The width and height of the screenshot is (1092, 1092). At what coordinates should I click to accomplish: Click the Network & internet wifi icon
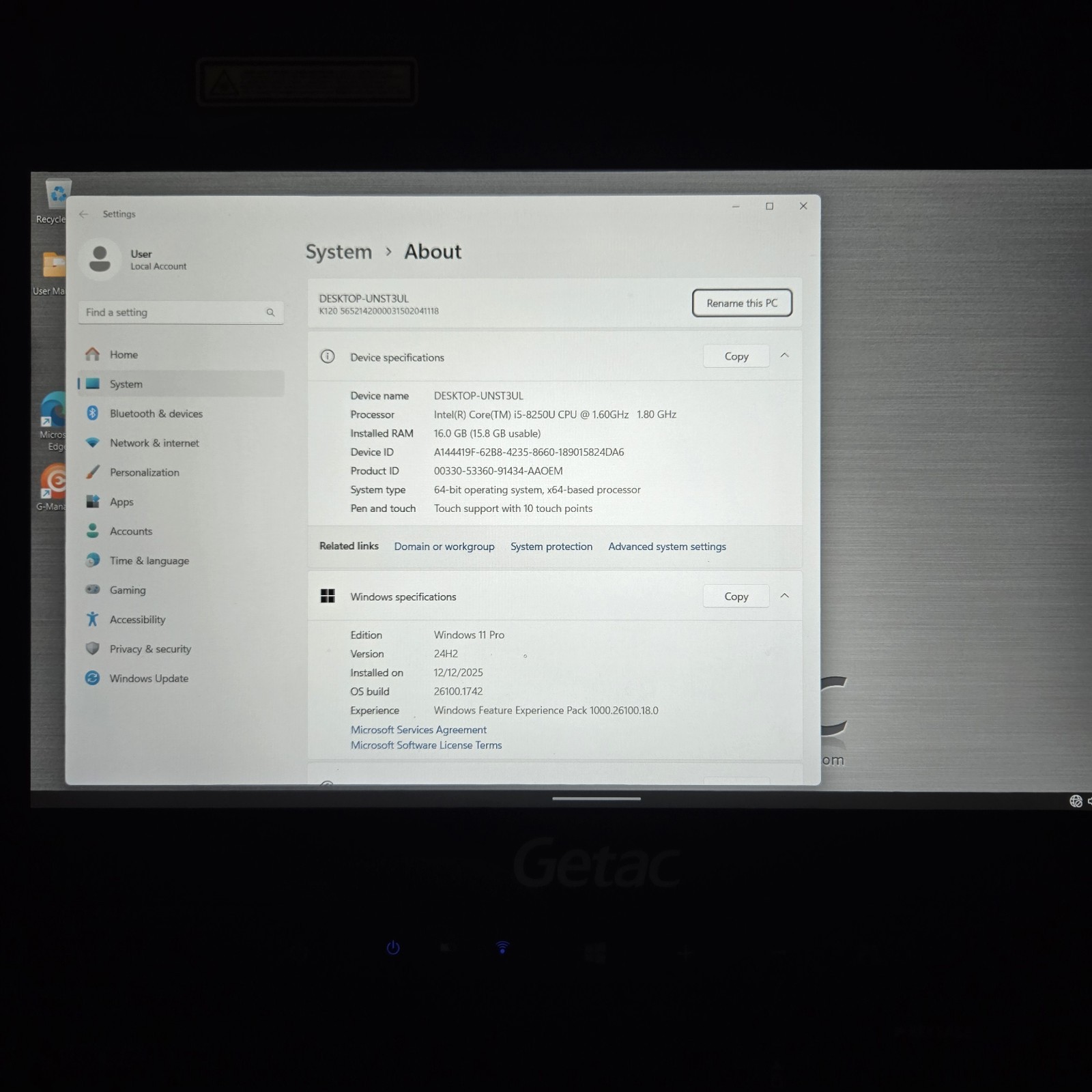93,442
